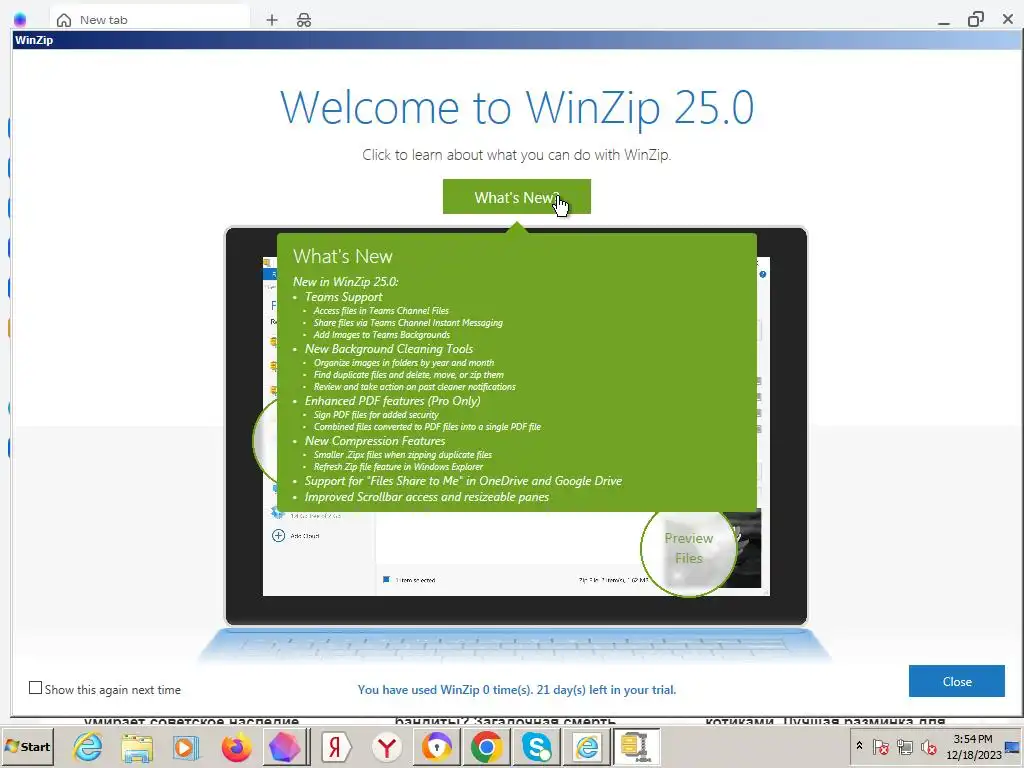Click Improved Scrollbar access and resizeable panes
1024x768 pixels.
coord(426,497)
